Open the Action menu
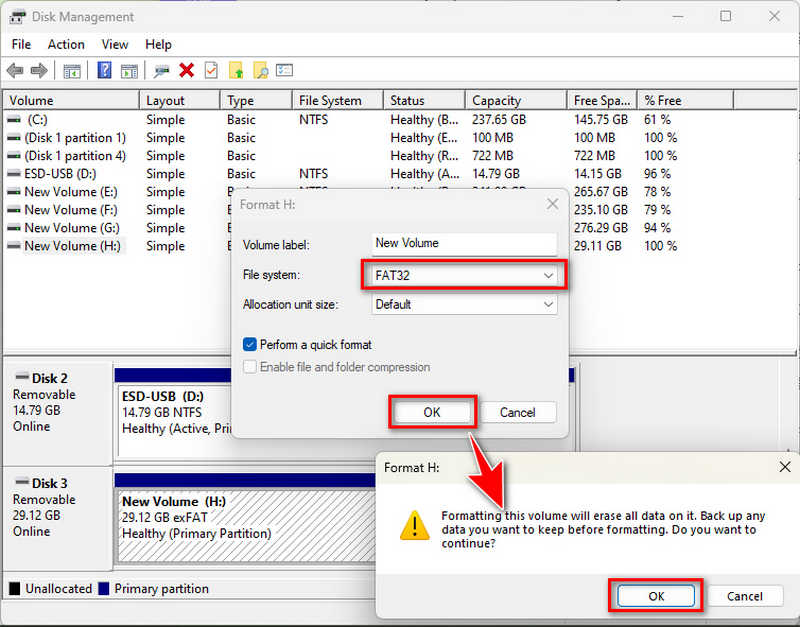The image size is (800, 627). coord(66,44)
